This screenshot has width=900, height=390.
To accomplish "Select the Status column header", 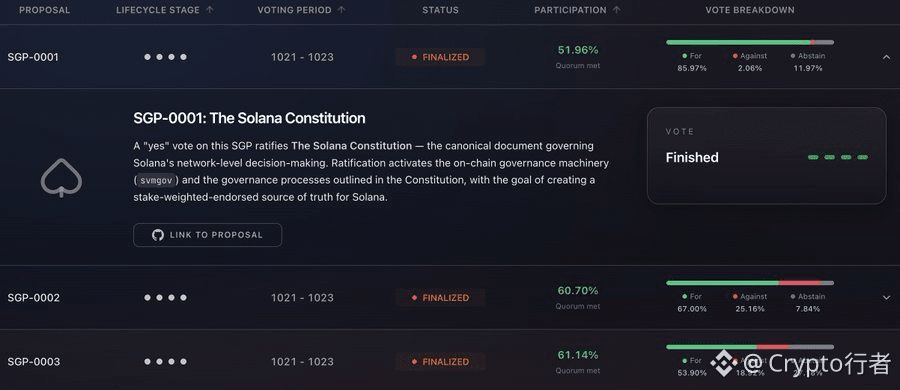I will (440, 10).
